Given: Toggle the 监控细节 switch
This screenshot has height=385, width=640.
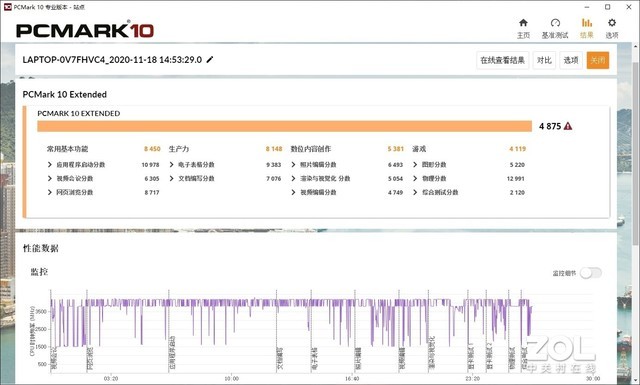Looking at the screenshot, I should (591, 273).
